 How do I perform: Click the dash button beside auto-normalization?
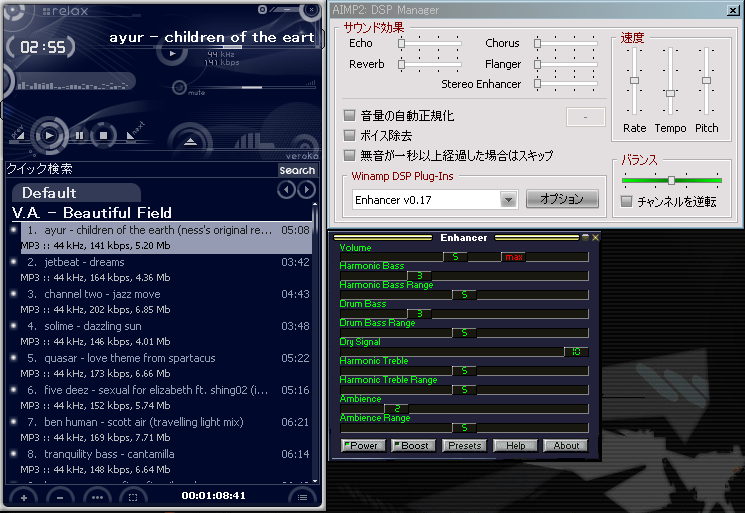[x=585, y=117]
